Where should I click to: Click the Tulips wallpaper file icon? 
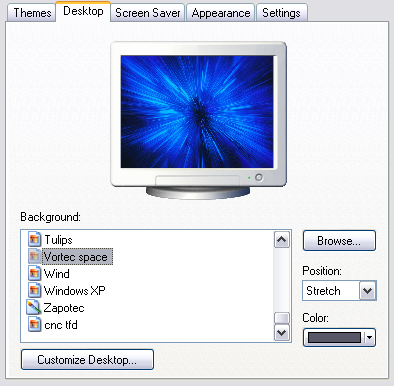coord(34,239)
